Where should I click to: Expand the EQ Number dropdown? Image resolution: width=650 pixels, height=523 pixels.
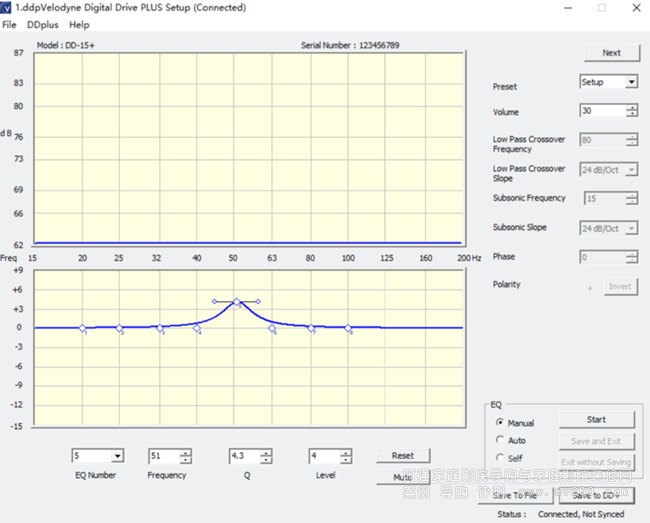click(x=117, y=456)
